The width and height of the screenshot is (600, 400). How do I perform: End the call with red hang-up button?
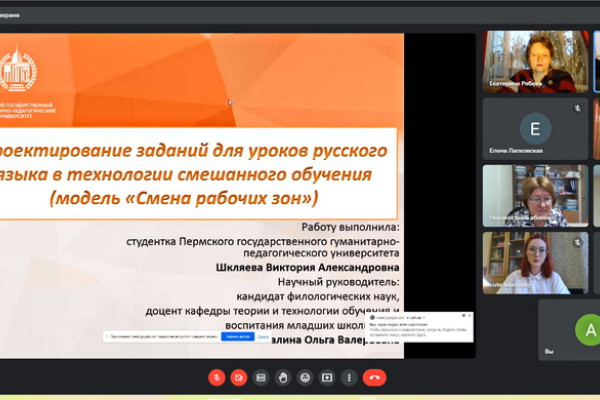375,377
